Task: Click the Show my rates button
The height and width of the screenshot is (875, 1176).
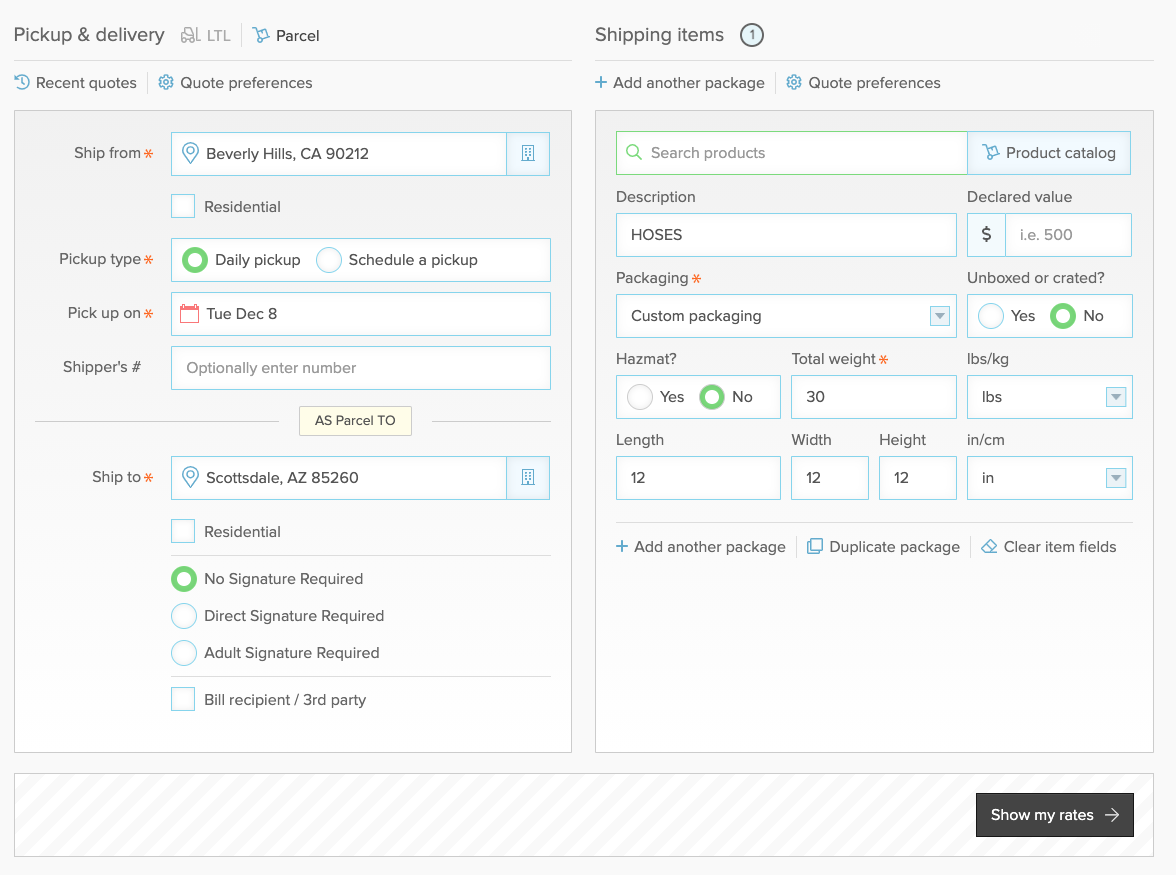Action: (1054, 814)
